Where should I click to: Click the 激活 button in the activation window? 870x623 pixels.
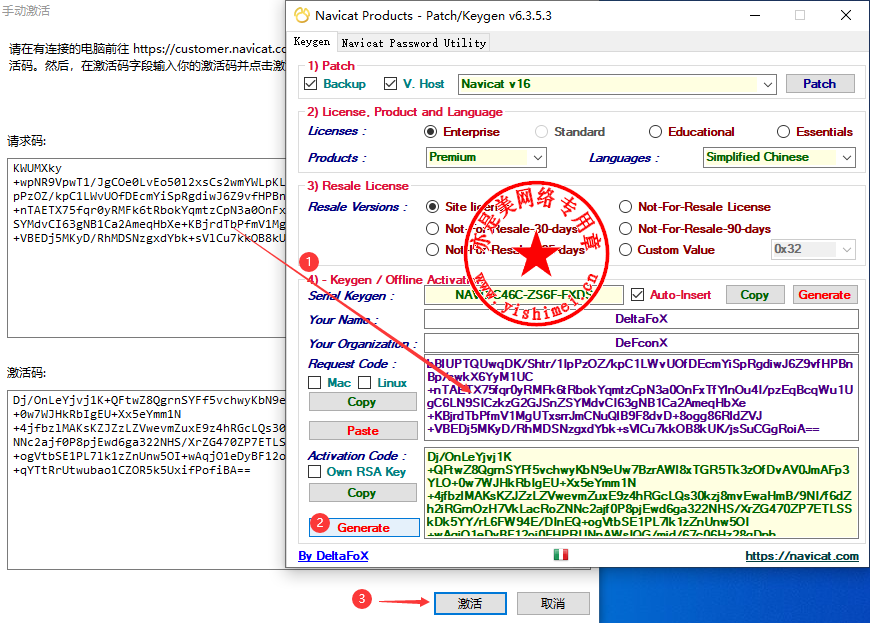tap(470, 604)
